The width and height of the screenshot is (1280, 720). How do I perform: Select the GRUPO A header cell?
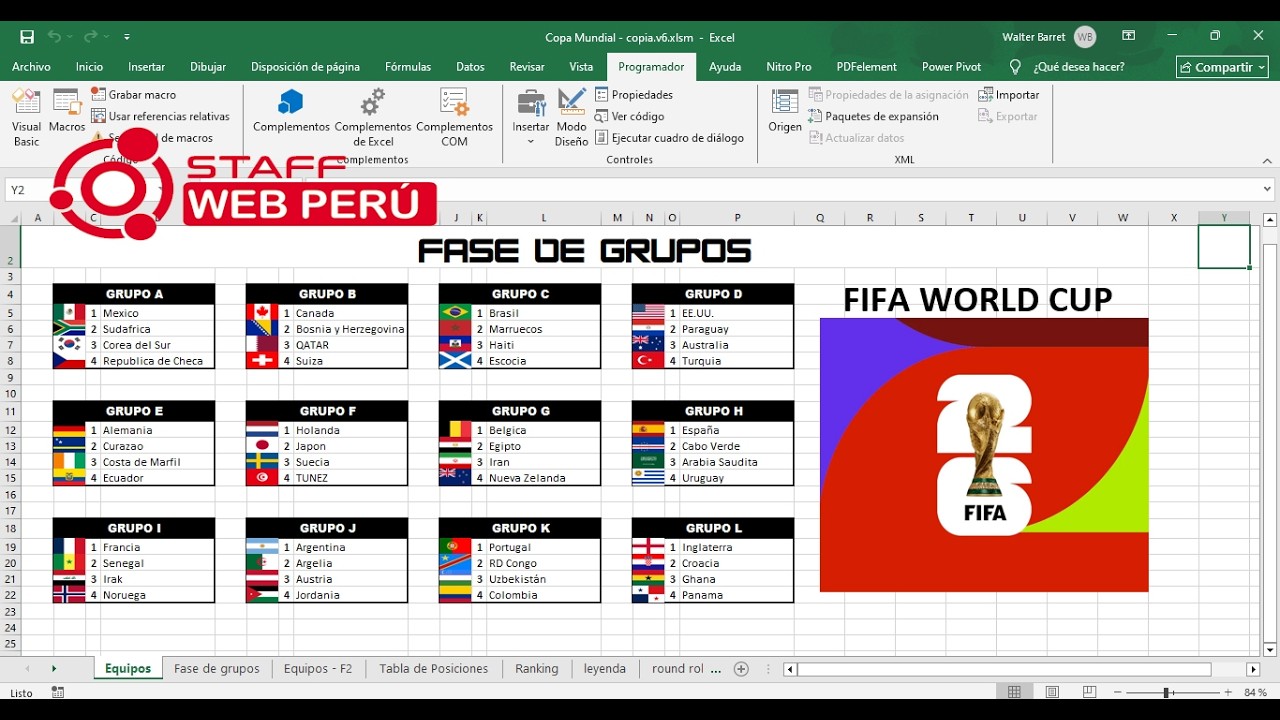click(x=134, y=294)
